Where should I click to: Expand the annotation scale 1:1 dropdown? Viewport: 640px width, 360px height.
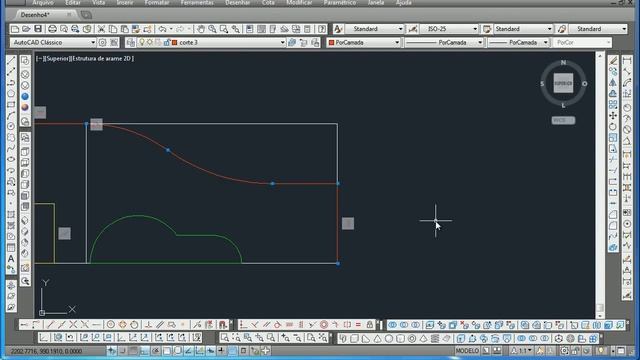(x=530, y=350)
